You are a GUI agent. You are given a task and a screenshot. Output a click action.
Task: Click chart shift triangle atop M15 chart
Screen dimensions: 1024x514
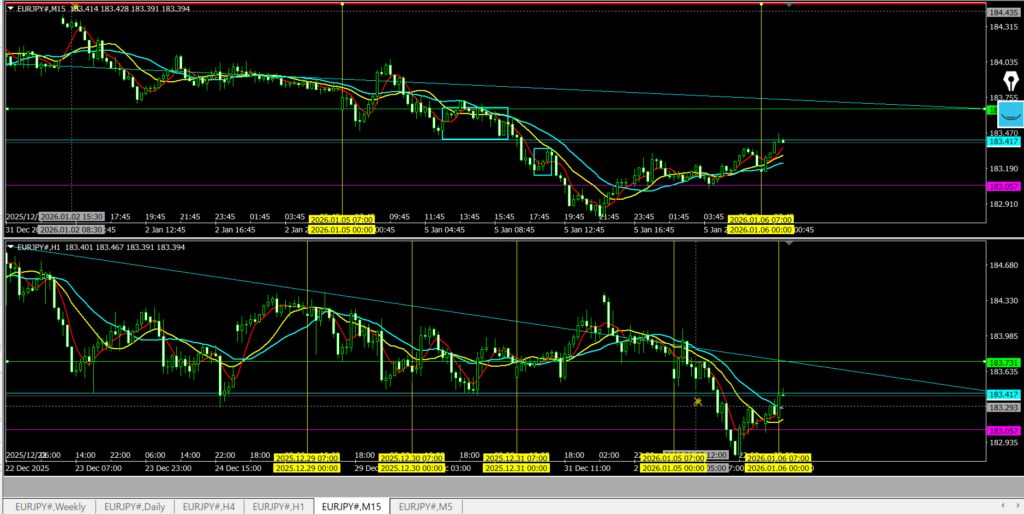click(x=790, y=5)
